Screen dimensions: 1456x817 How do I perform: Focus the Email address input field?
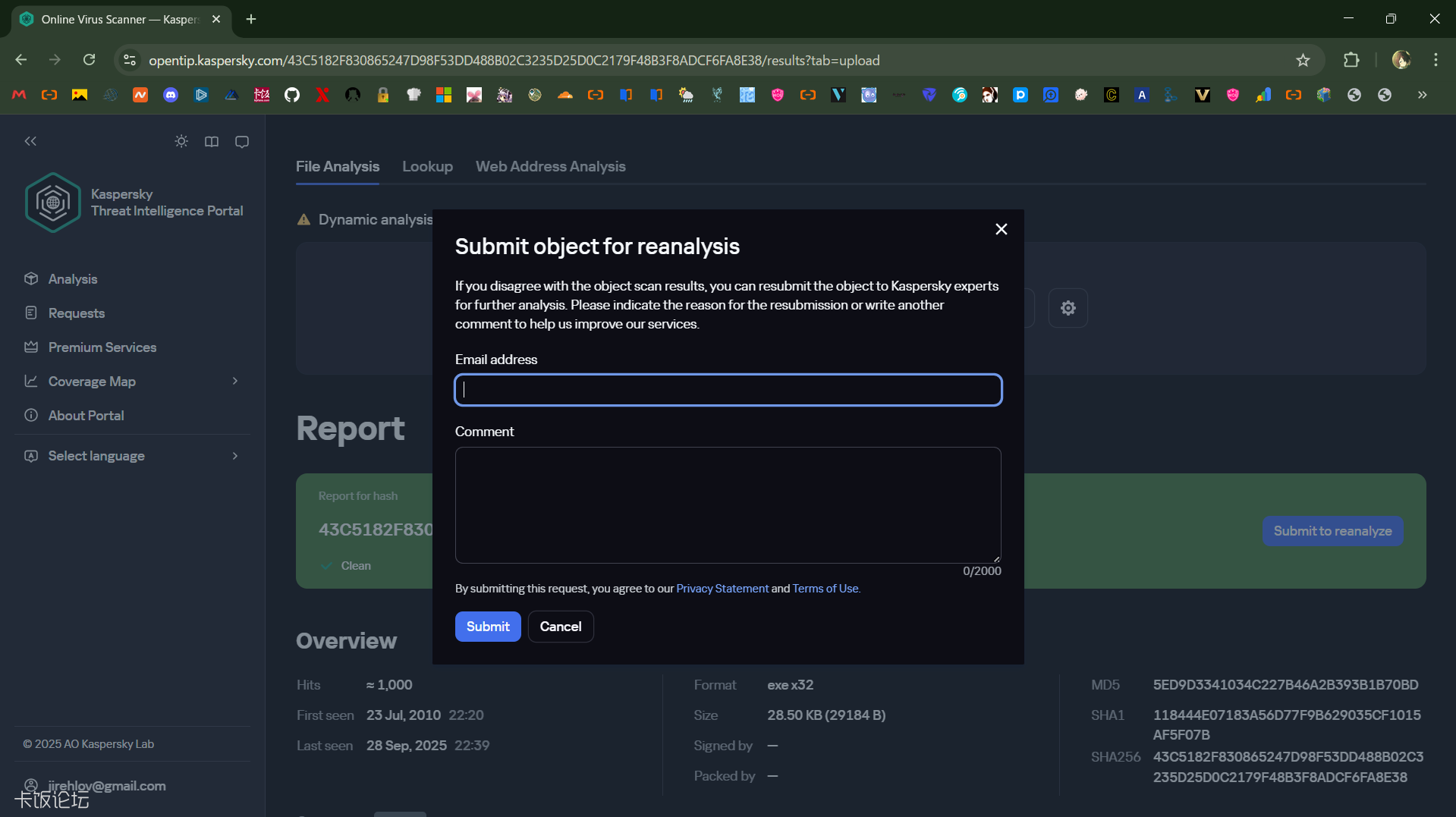pyautogui.click(x=728, y=390)
